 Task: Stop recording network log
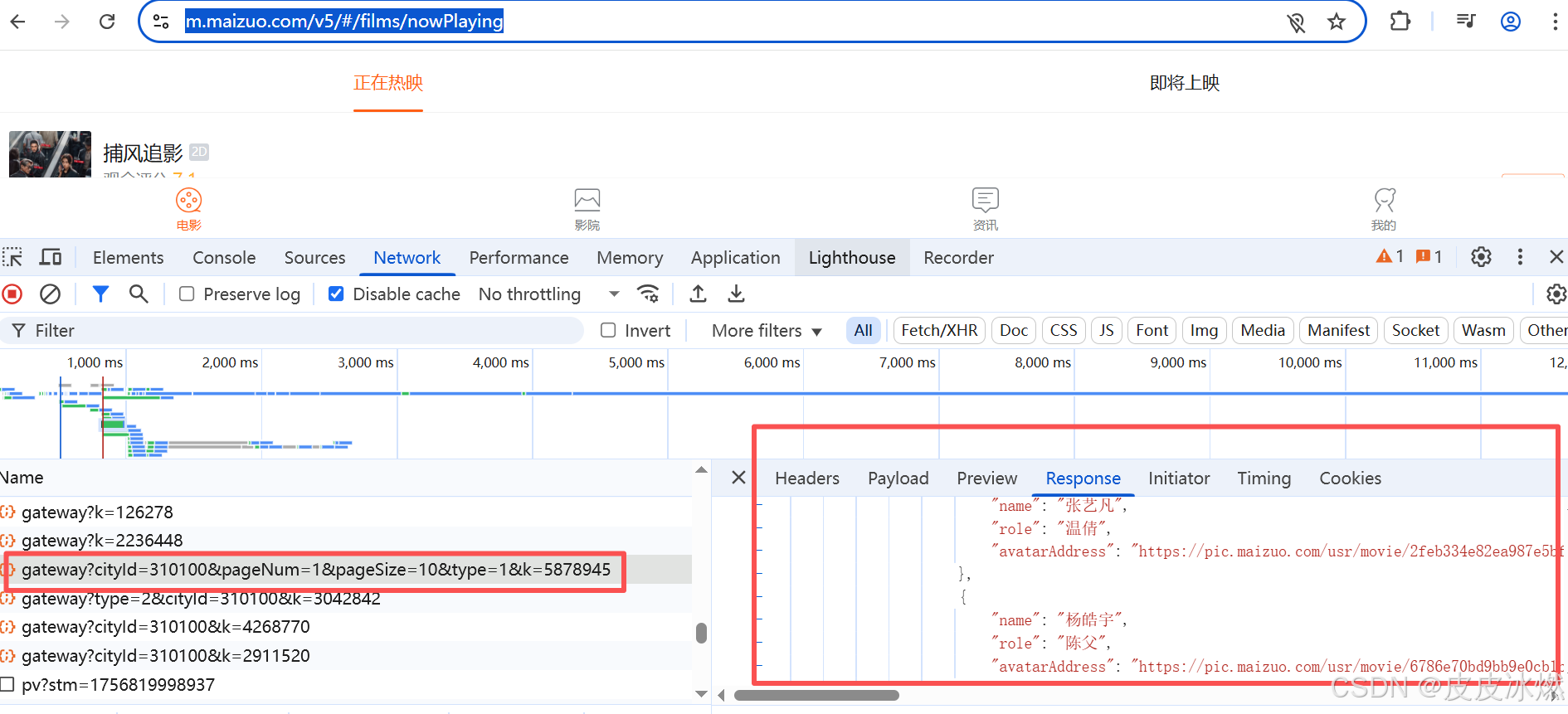point(12,294)
